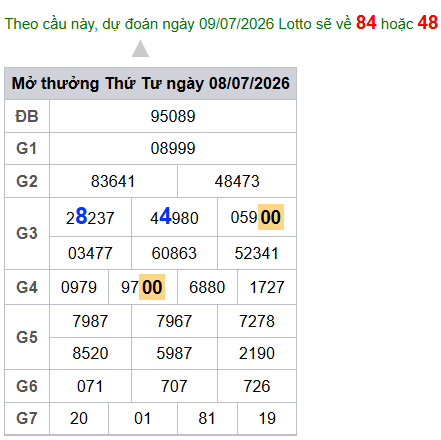Select G3 prize number 60863

(174, 253)
